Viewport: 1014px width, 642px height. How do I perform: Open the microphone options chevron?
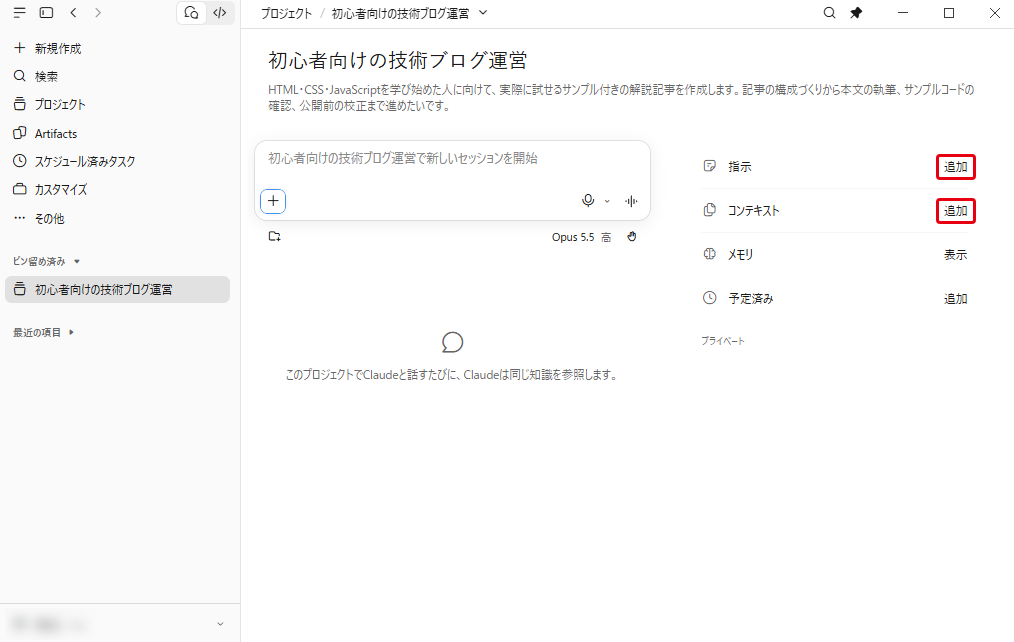click(607, 202)
